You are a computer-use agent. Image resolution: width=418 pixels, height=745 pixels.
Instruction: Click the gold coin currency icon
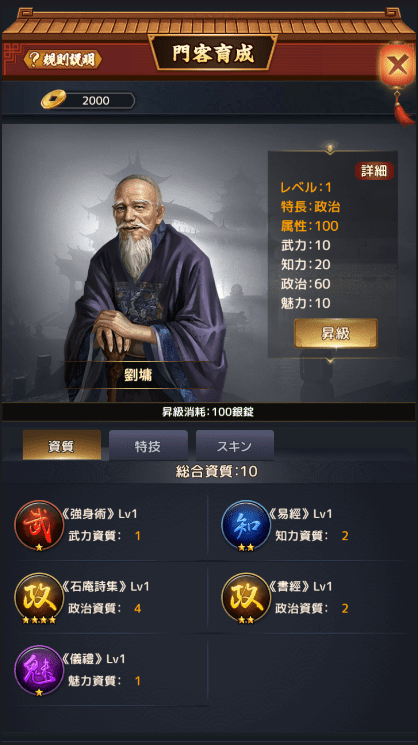pyautogui.click(x=53, y=100)
